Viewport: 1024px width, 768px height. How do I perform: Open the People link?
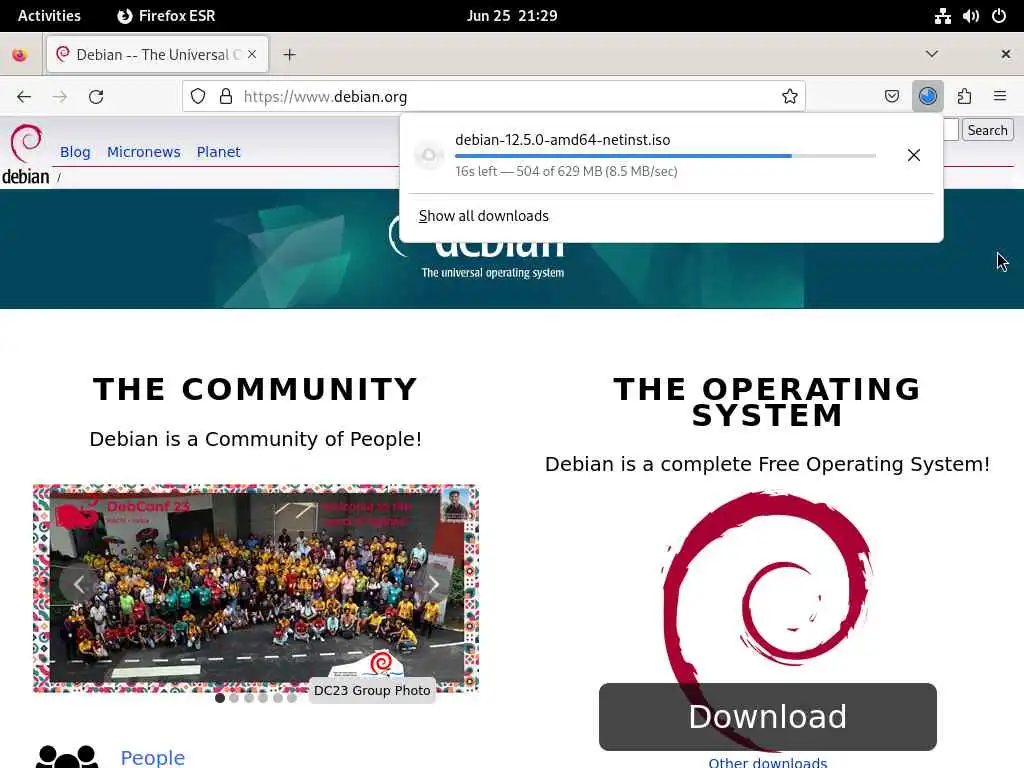click(153, 758)
